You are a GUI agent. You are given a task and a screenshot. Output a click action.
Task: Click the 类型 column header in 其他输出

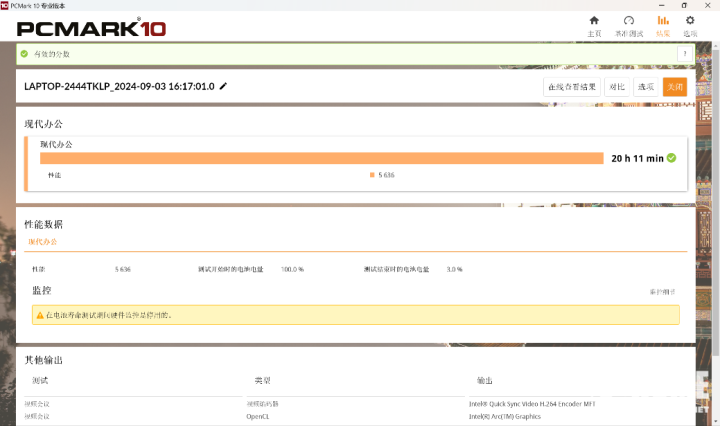tap(263, 381)
